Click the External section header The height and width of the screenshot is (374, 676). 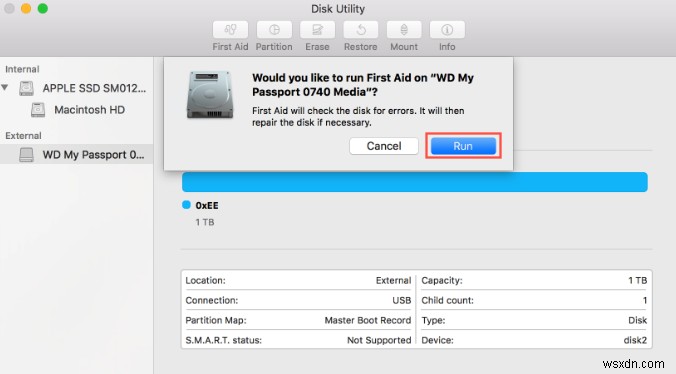click(x=23, y=136)
